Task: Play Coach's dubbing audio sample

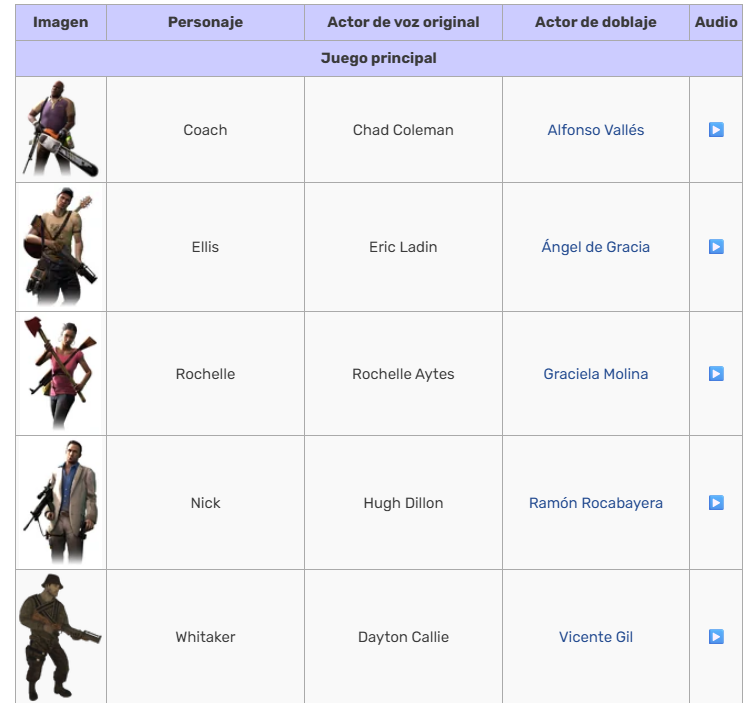Action: pyautogui.click(x=716, y=130)
